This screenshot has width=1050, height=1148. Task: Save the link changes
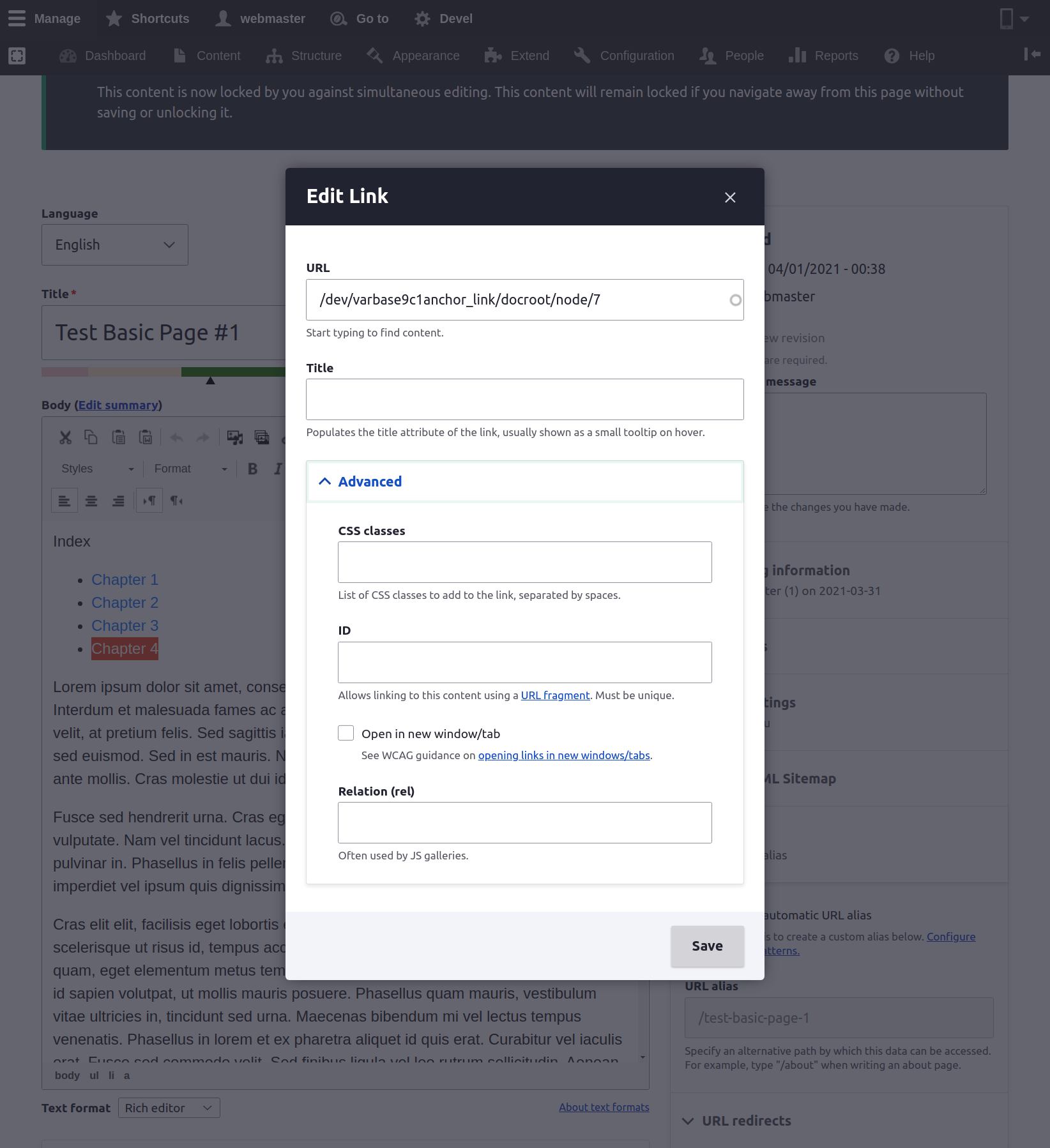[707, 946]
